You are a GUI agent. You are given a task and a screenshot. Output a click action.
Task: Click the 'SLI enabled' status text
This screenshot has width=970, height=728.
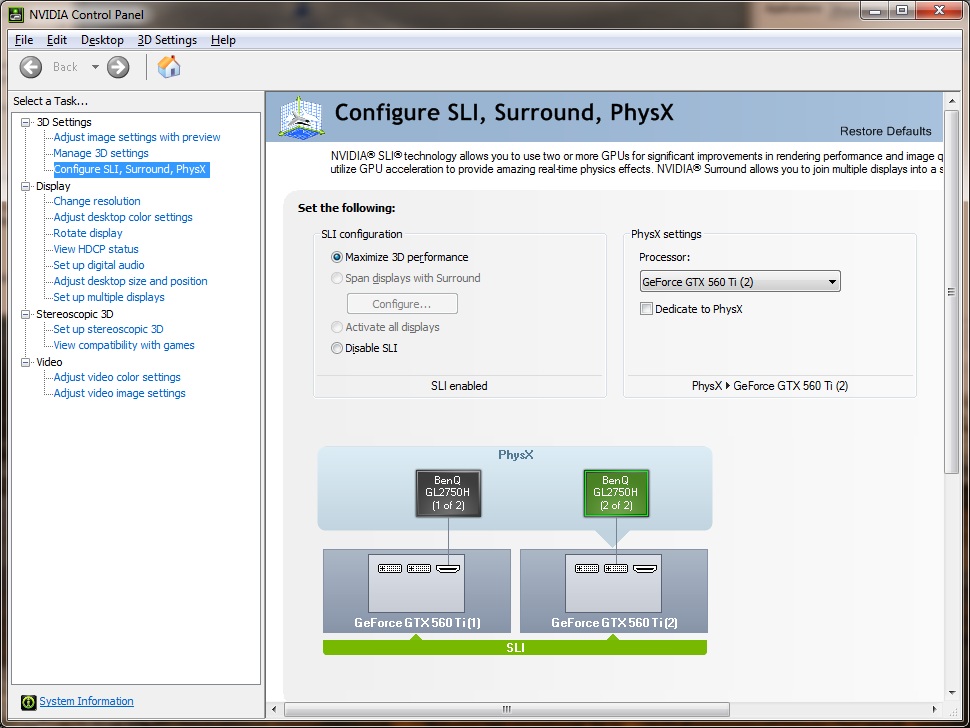tap(459, 386)
